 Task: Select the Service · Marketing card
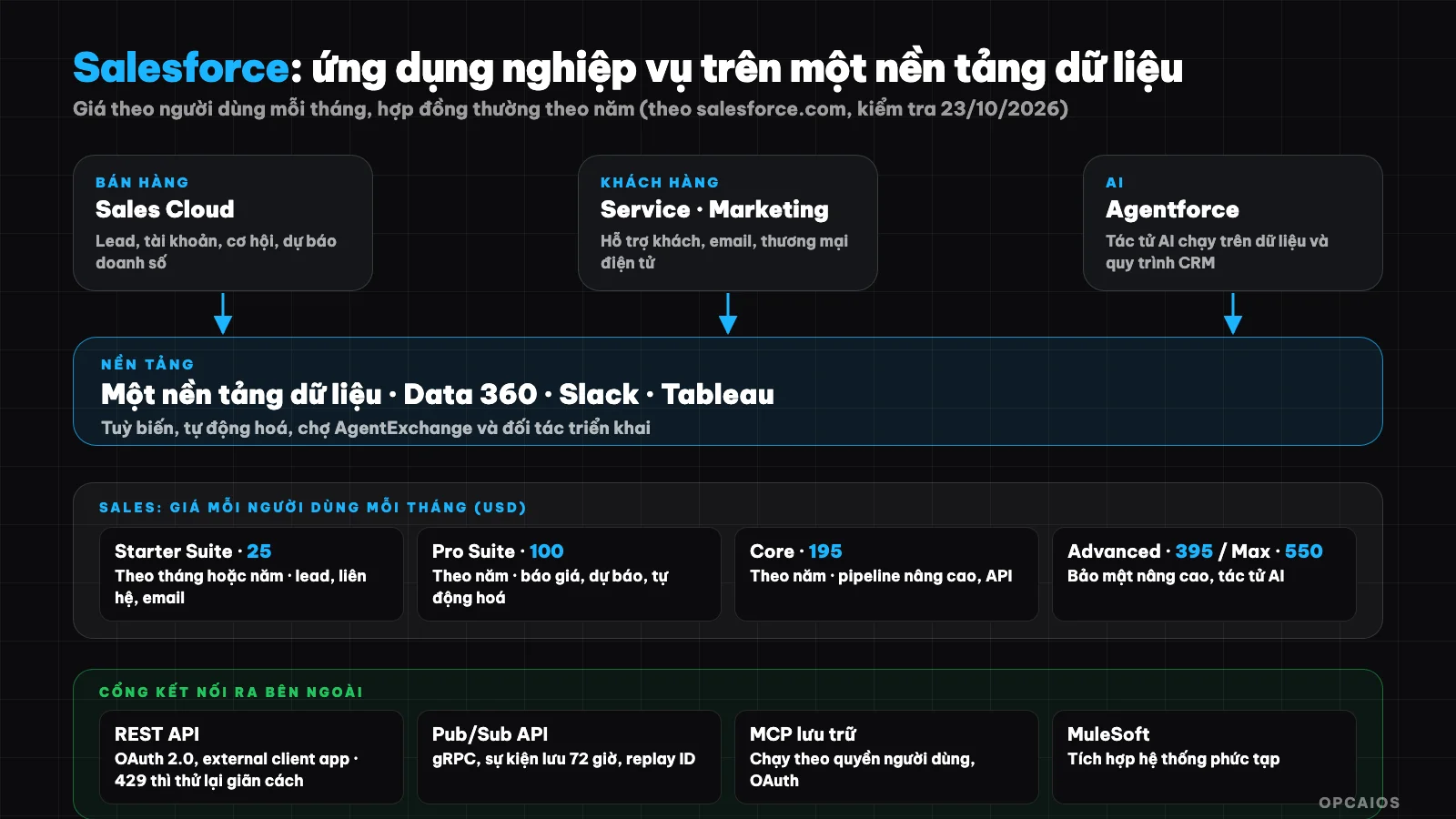[x=728, y=223]
